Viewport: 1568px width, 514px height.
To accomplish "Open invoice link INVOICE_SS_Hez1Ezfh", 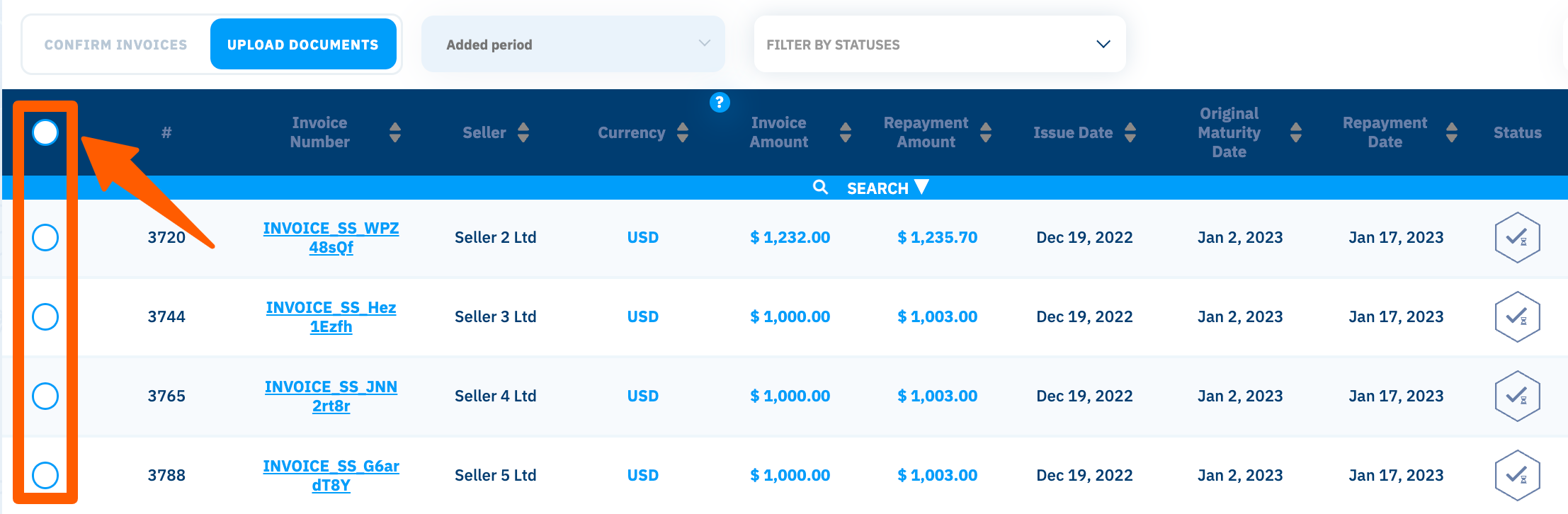I will pos(331,317).
